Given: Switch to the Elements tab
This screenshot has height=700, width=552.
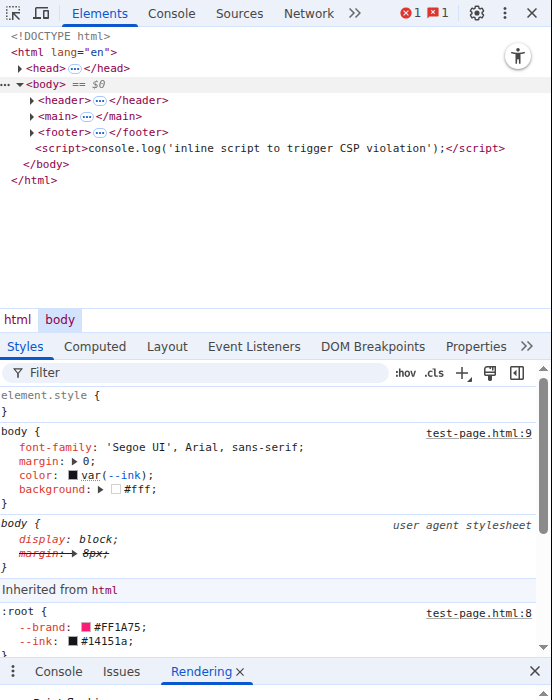Looking at the screenshot, I should click(100, 13).
